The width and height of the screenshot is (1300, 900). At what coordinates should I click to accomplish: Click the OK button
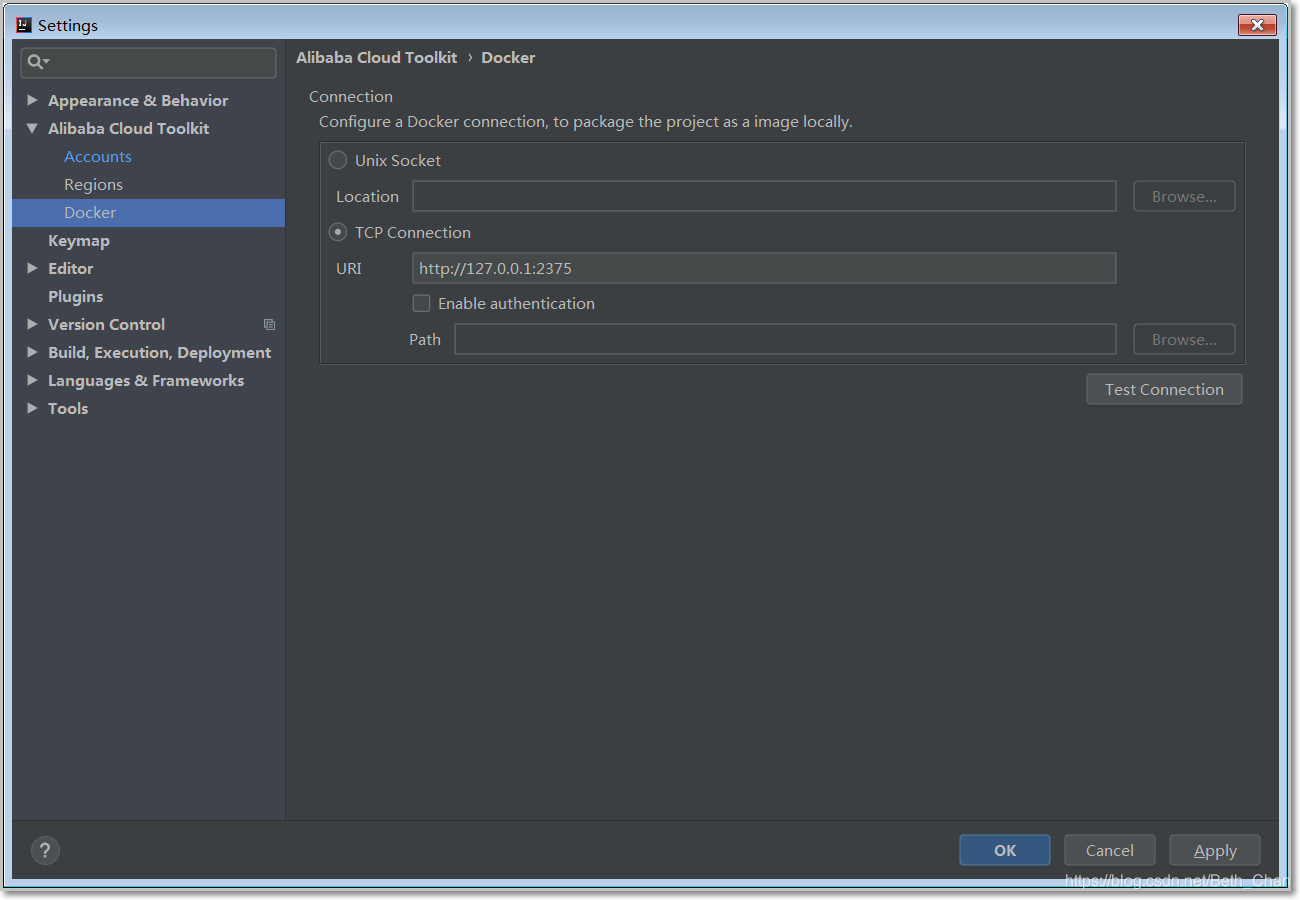click(x=1005, y=850)
